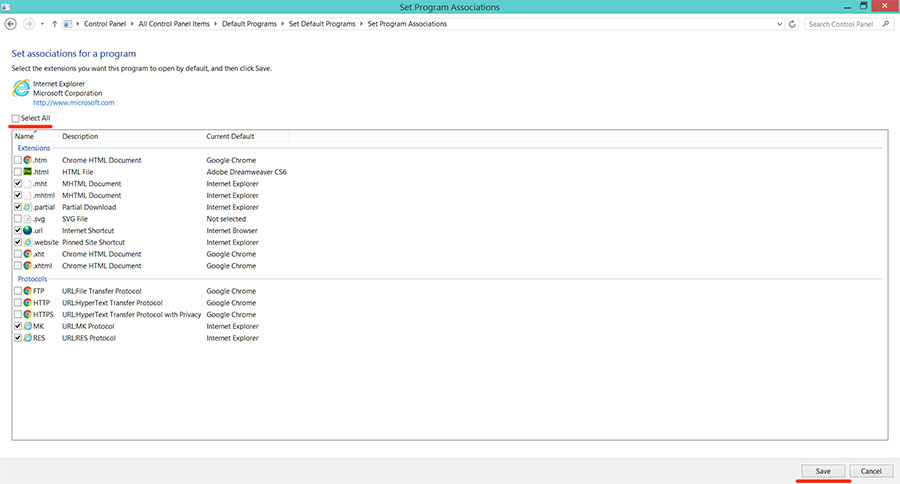
Task: Click the Chrome icon beside HTTP
Action: coord(28,303)
